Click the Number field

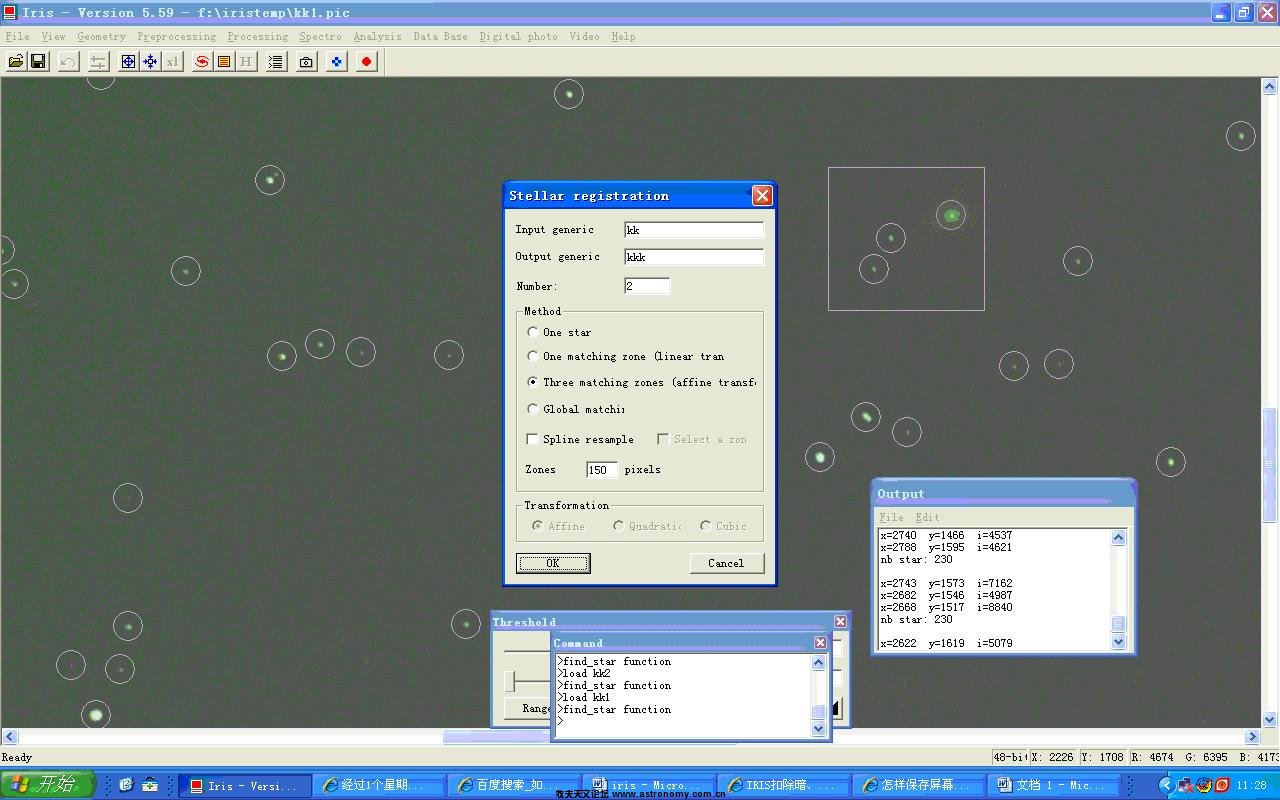[x=646, y=286]
